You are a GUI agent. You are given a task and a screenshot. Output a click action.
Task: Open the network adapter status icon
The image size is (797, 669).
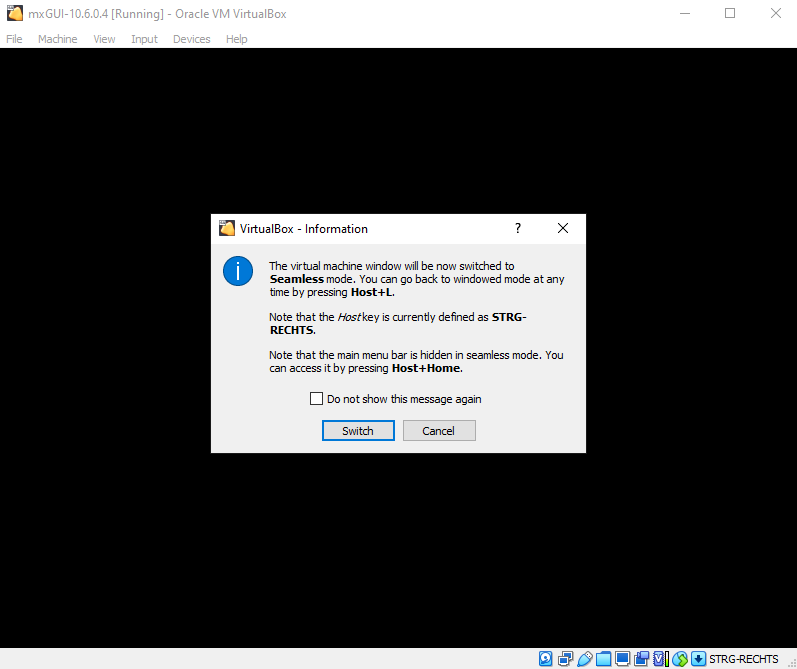pos(565,658)
